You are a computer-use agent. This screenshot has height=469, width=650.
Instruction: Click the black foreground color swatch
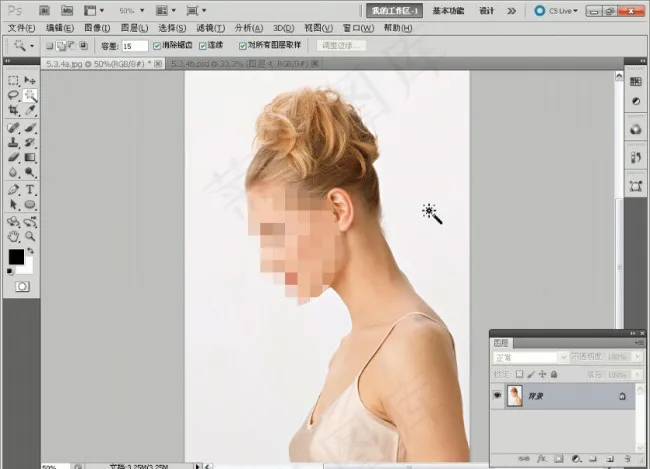pos(16,257)
